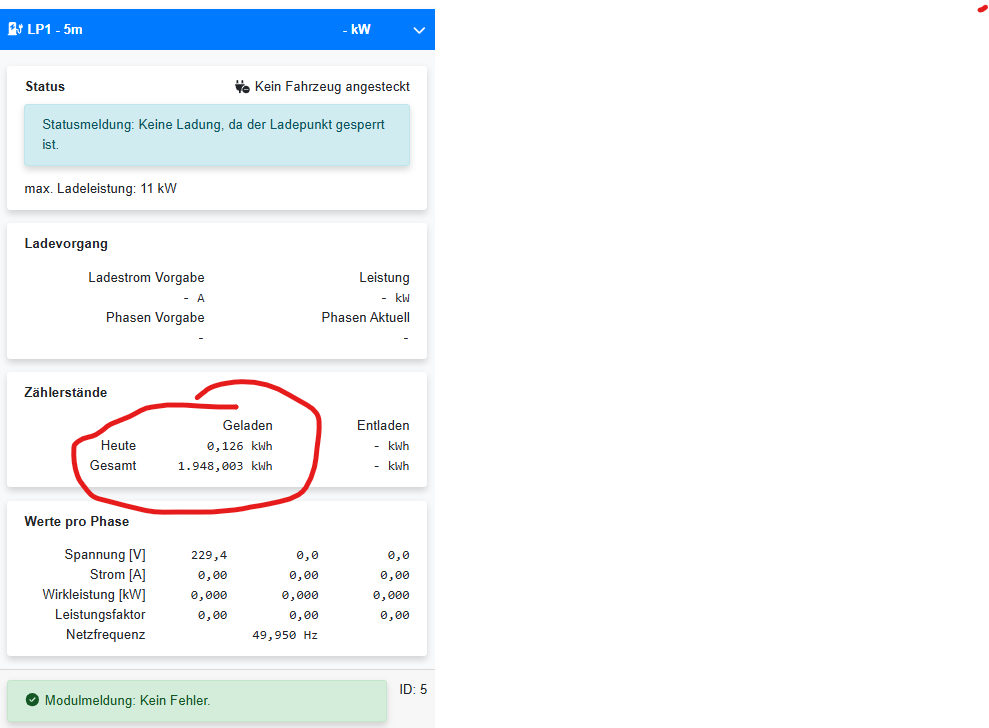The height and width of the screenshot is (728, 989).
Task: Click the 'Geladen' column header
Action: click(247, 425)
